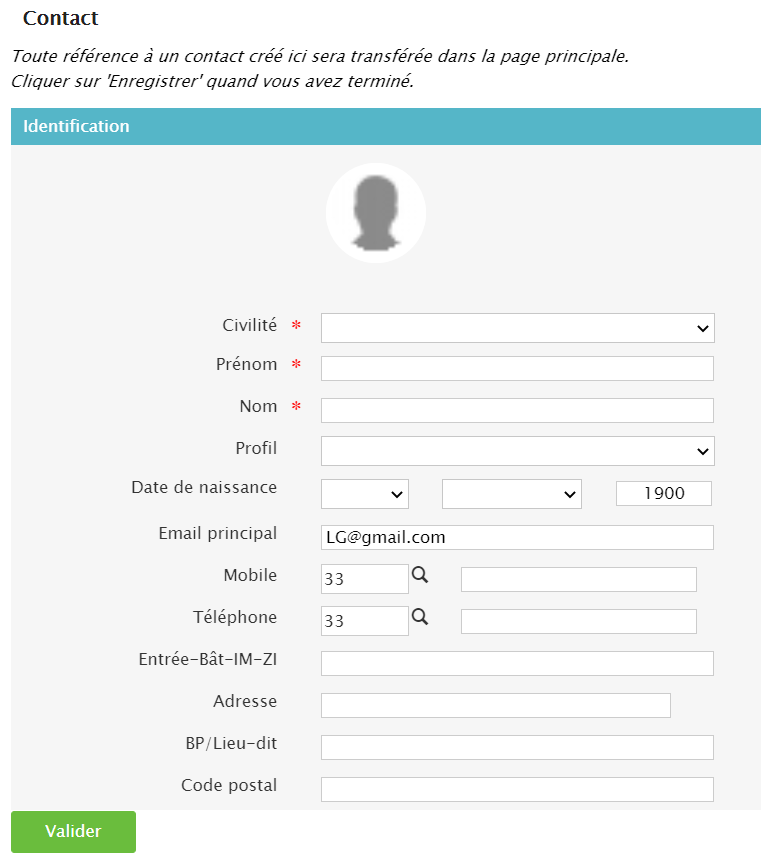Focus the Entrée-Bât-IM-ZI field
Viewport: 771px width, 853px height.
tap(517, 663)
